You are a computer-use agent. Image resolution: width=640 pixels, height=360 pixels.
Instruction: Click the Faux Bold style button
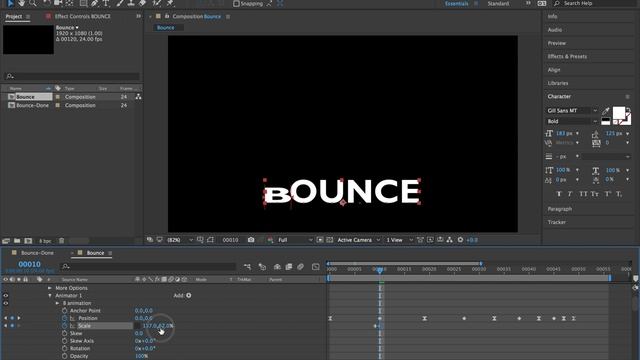(x=559, y=194)
